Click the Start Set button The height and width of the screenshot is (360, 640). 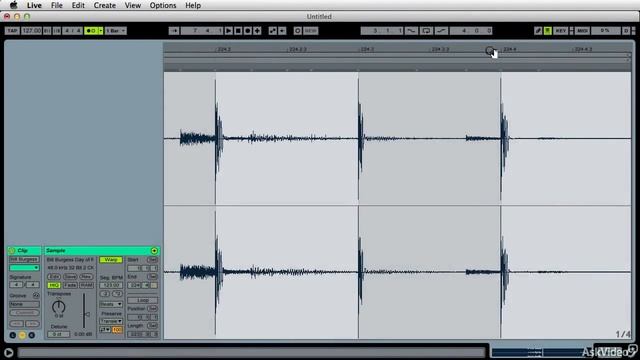point(152,260)
